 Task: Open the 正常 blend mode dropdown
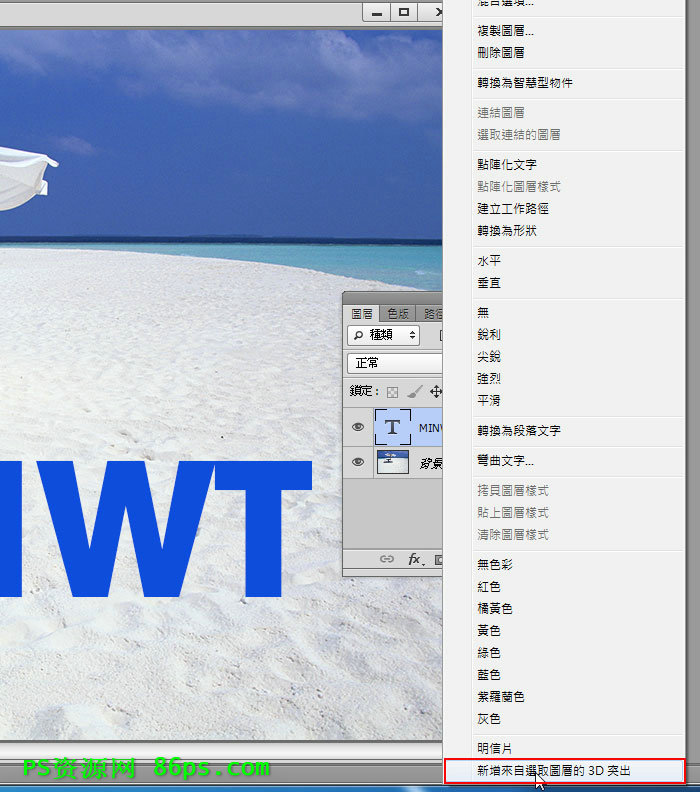(394, 363)
